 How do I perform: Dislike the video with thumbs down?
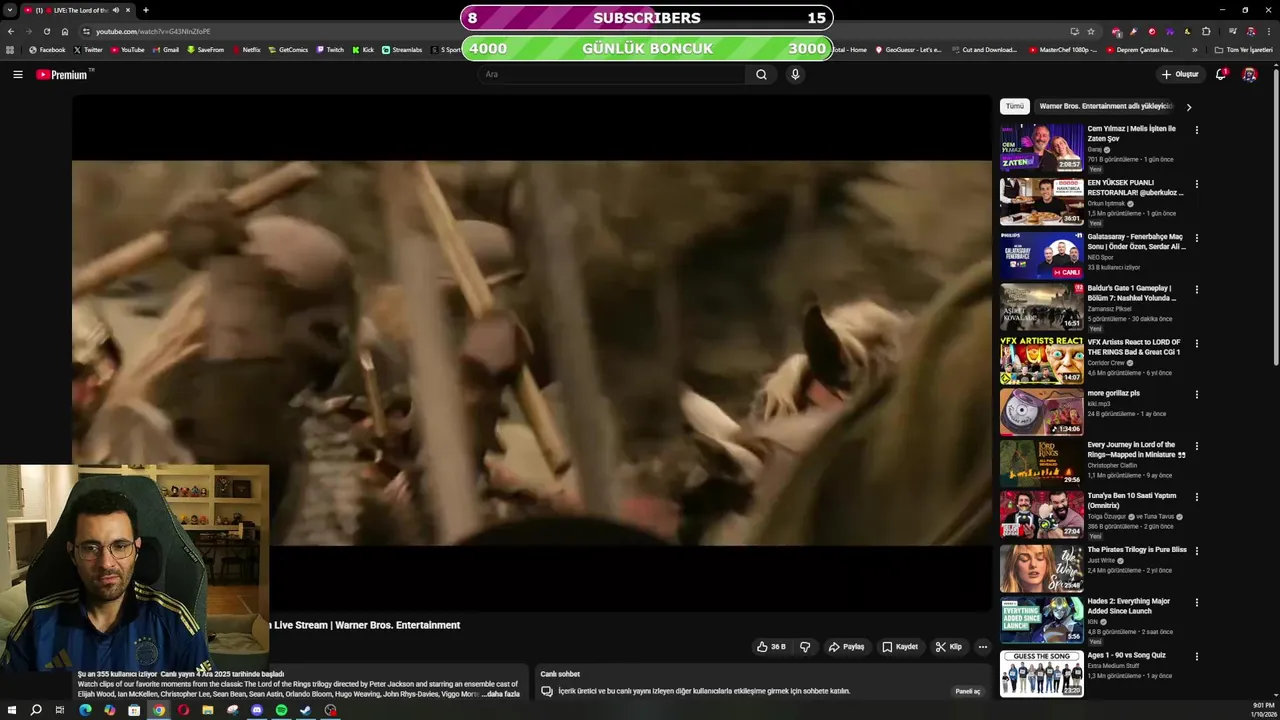coord(805,647)
